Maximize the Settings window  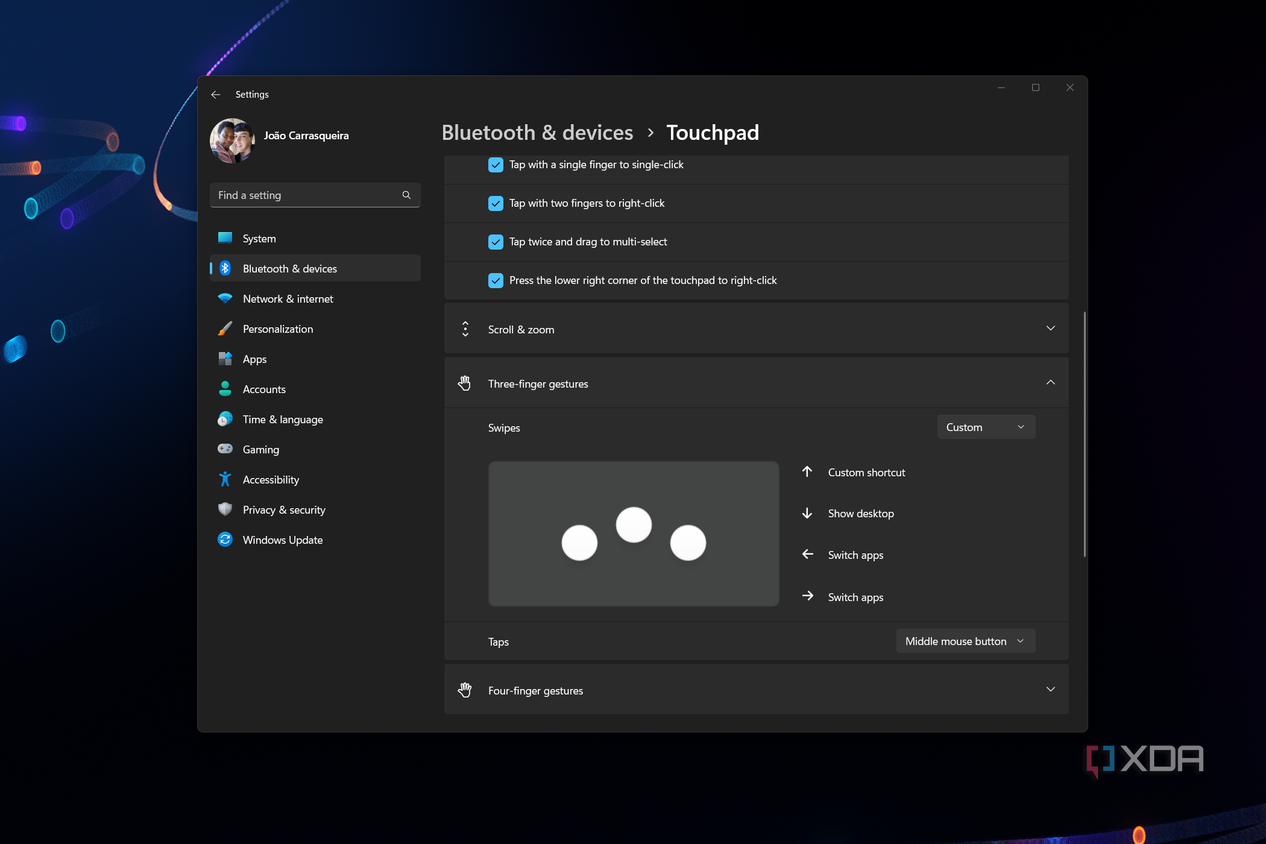[x=1035, y=88]
